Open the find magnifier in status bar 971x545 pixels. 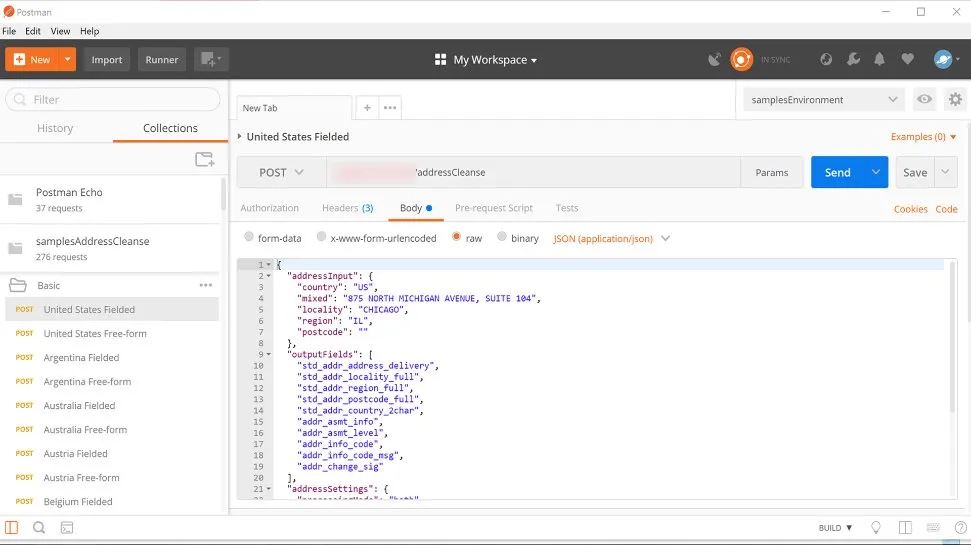[39, 527]
